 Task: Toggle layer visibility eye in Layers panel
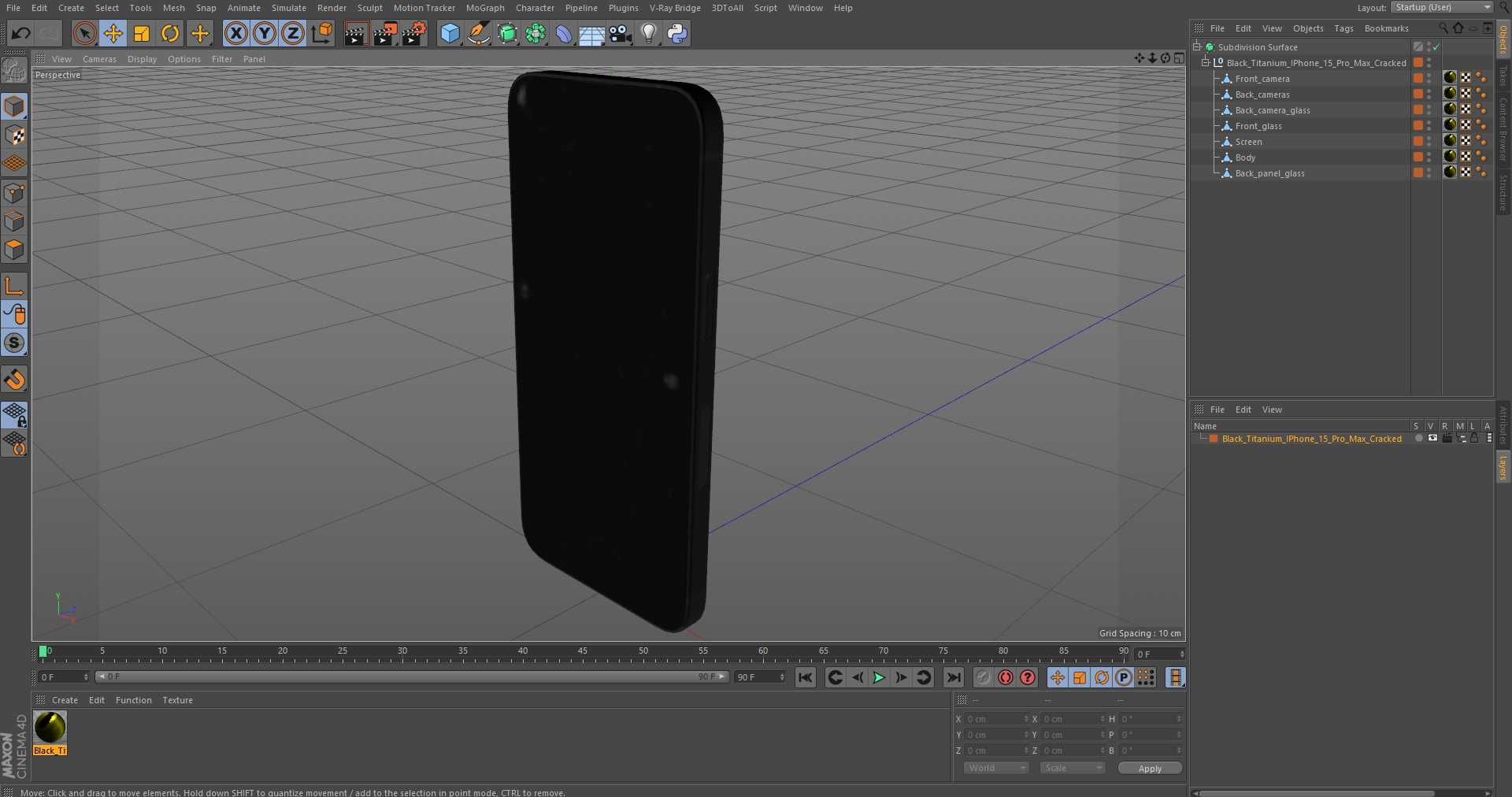1432,438
